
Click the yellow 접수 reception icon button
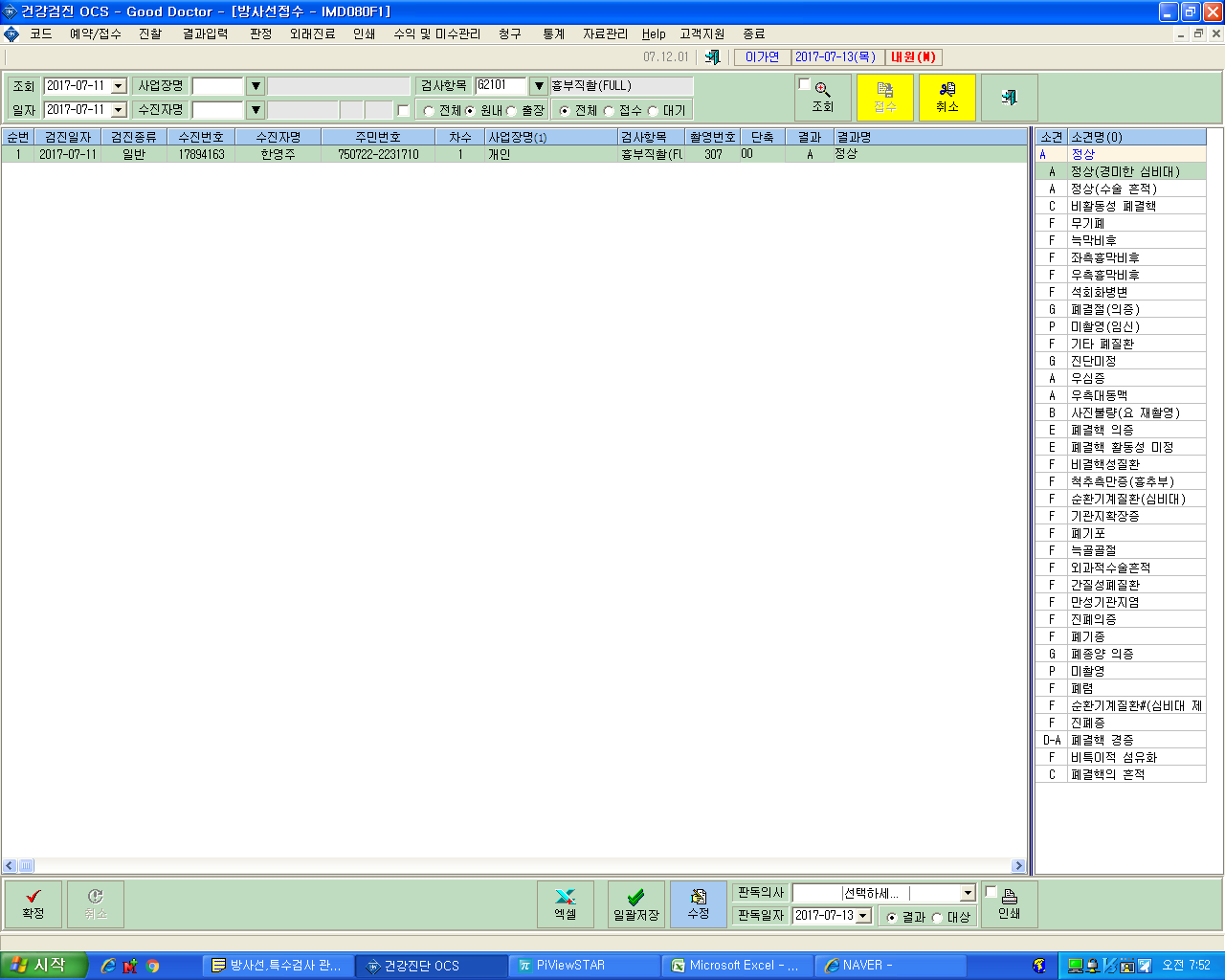click(884, 97)
